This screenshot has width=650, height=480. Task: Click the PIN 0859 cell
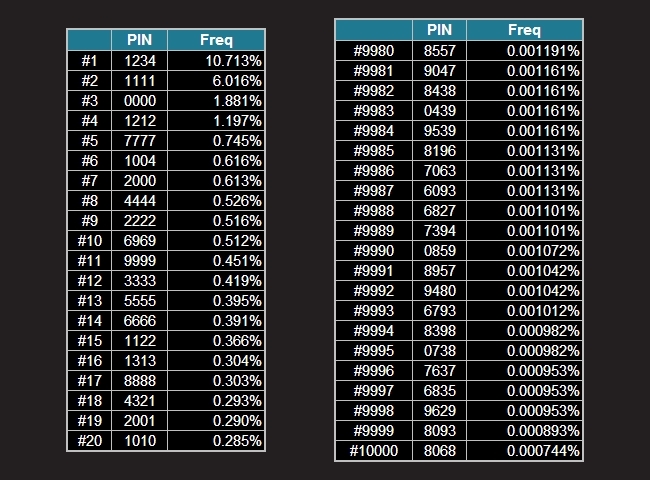440,250
